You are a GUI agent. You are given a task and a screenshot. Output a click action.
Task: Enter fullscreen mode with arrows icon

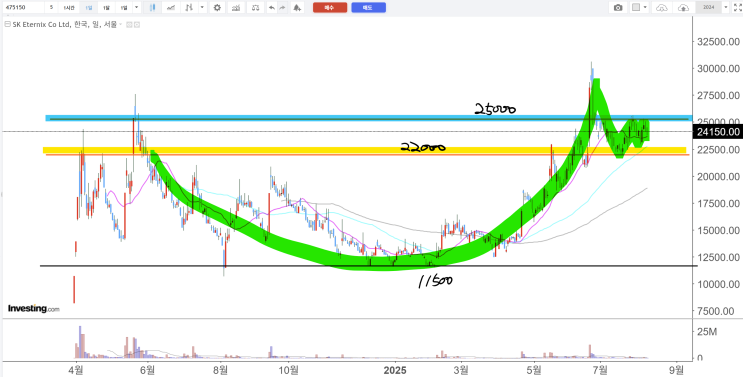(738, 8)
